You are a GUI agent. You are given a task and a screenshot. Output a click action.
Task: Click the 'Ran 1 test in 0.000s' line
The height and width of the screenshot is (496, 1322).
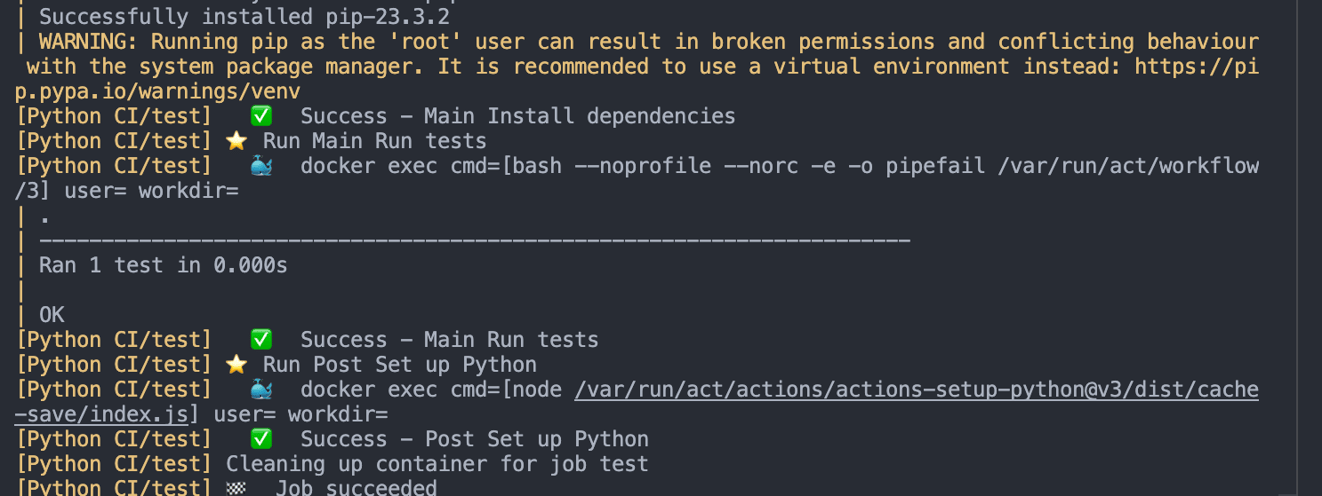tap(163, 265)
